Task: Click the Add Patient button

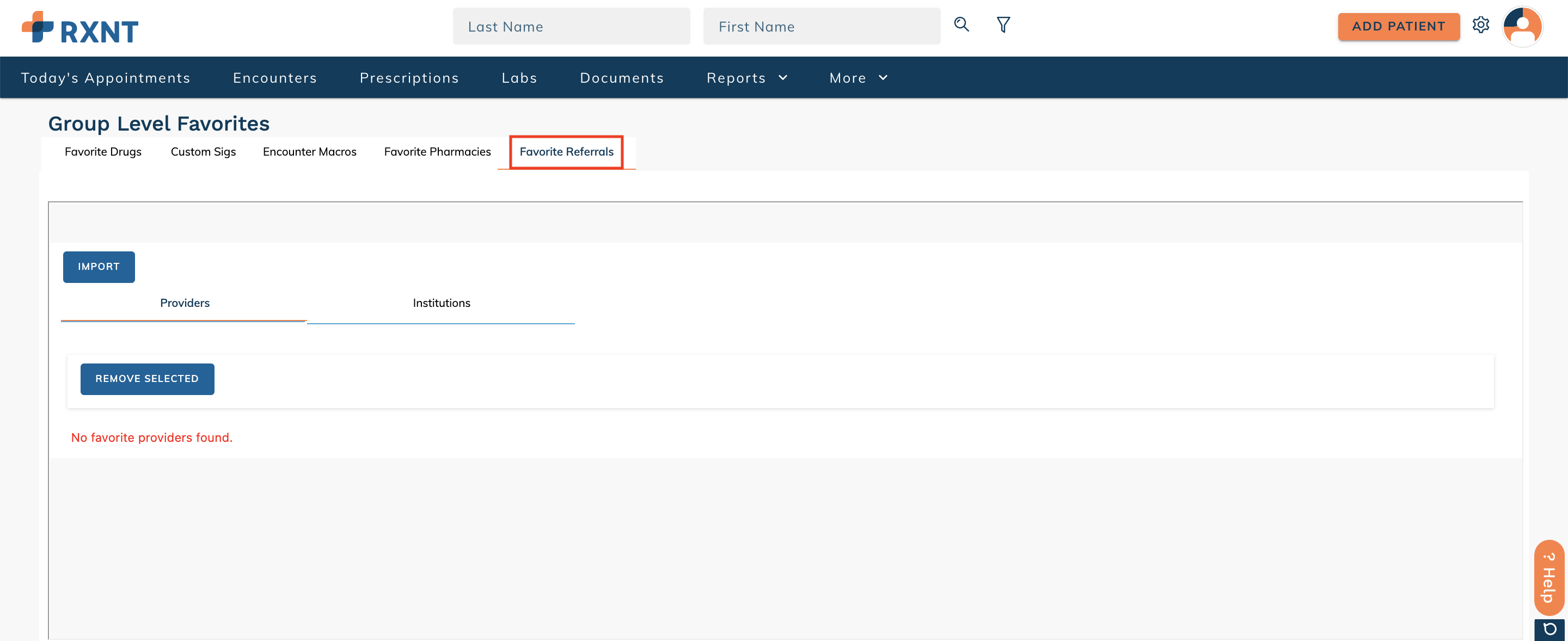Action: (1398, 27)
